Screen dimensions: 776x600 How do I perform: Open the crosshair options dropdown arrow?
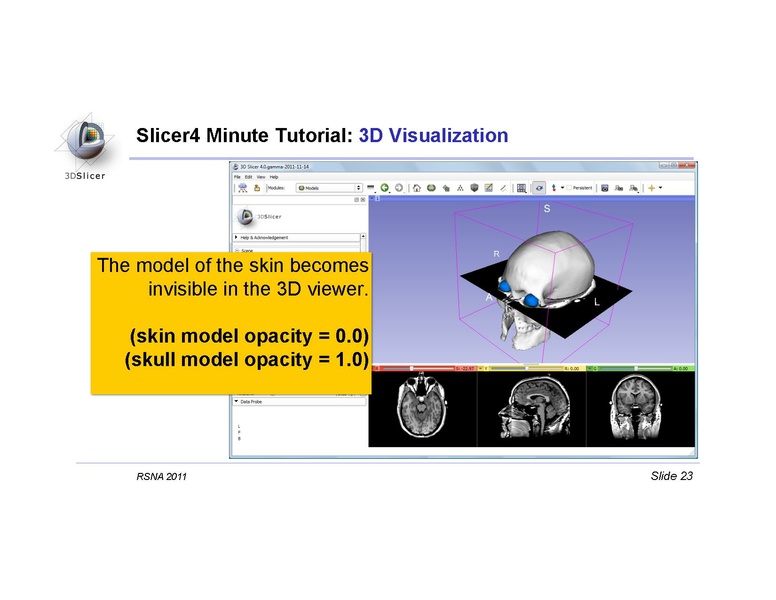(660, 188)
